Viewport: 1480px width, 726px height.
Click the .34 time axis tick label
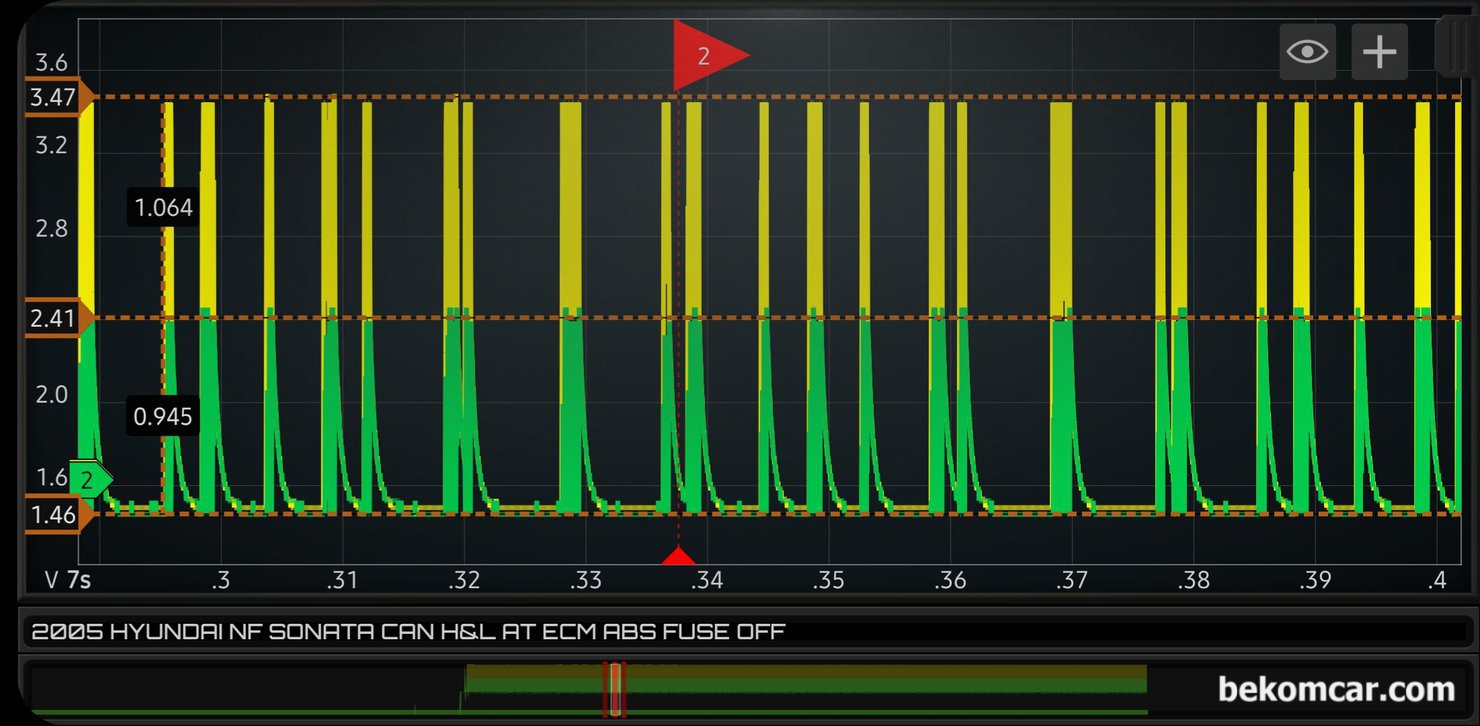pyautogui.click(x=706, y=580)
